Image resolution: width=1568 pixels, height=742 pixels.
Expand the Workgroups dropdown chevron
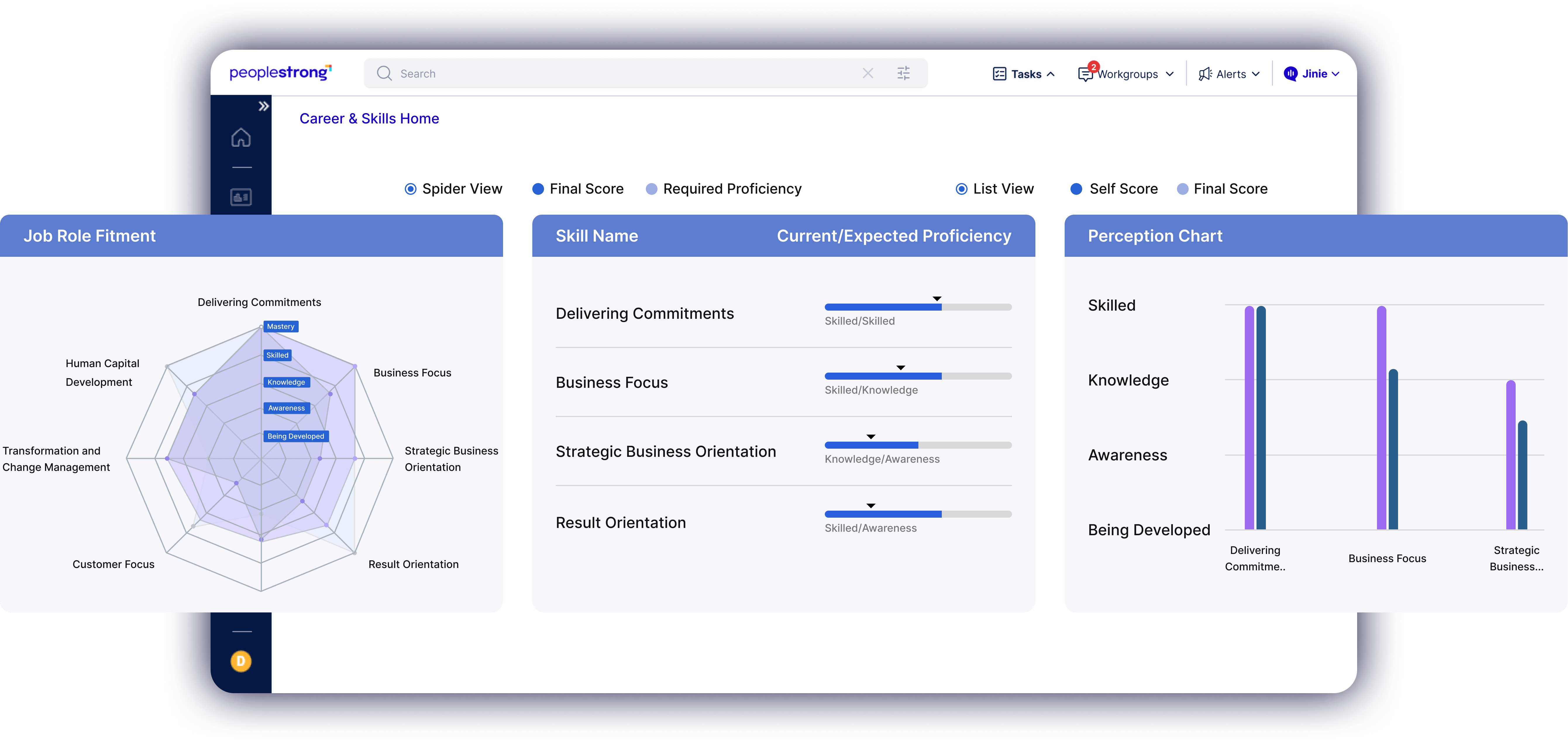pos(1169,74)
